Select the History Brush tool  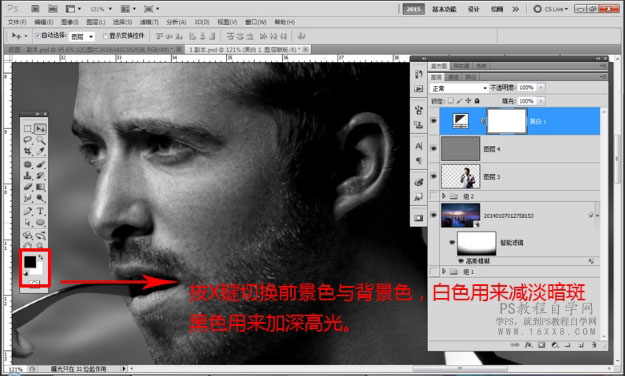[40, 175]
